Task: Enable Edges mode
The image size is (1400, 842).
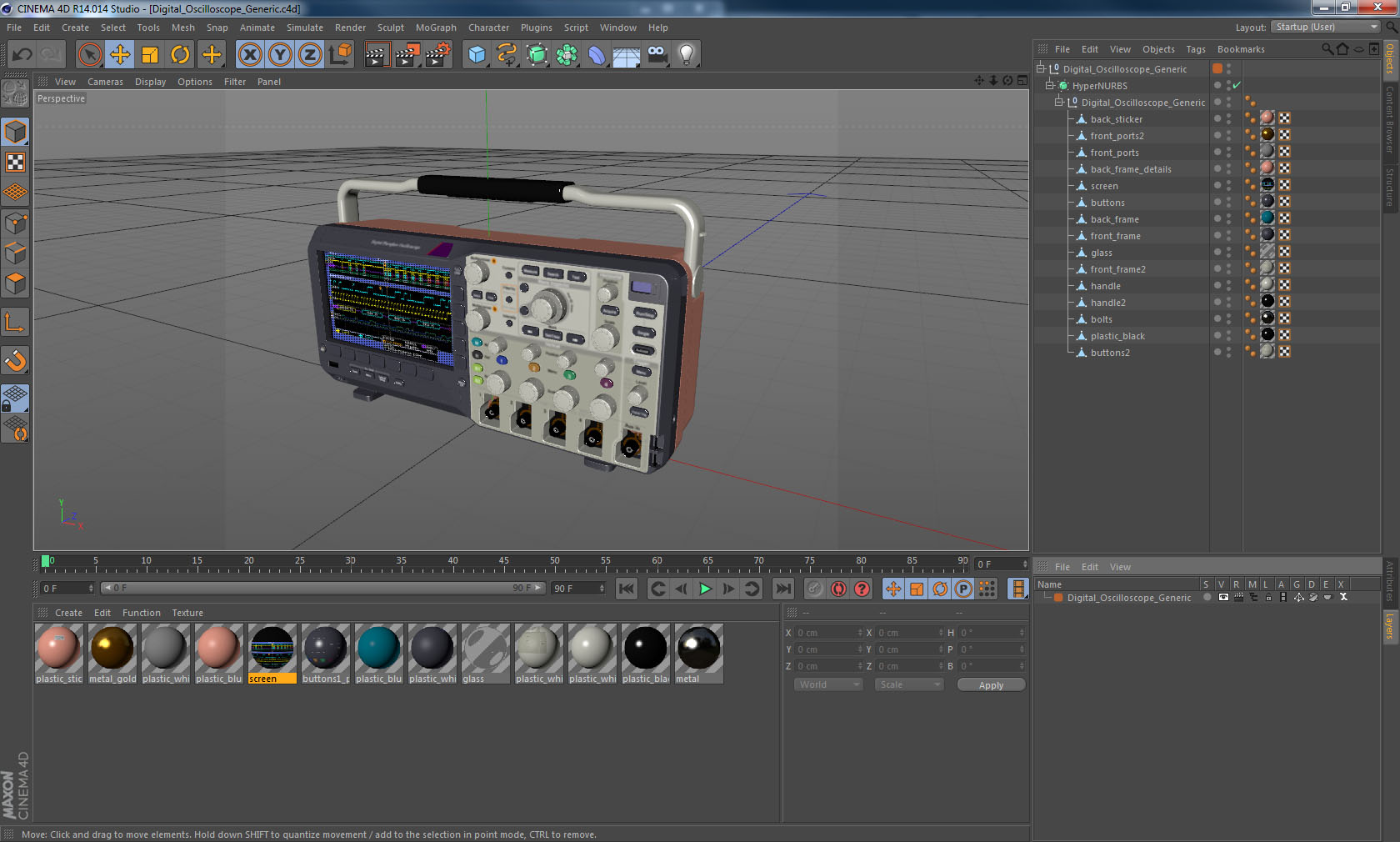Action: point(15,253)
